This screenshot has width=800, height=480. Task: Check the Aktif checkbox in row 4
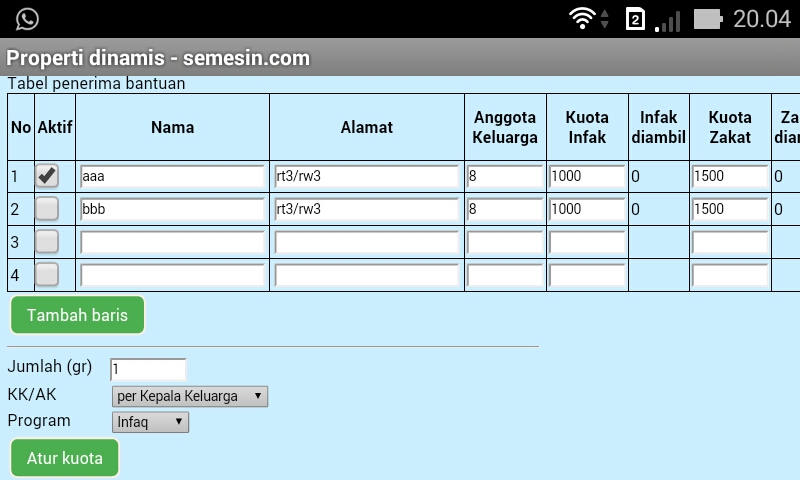click(x=47, y=275)
